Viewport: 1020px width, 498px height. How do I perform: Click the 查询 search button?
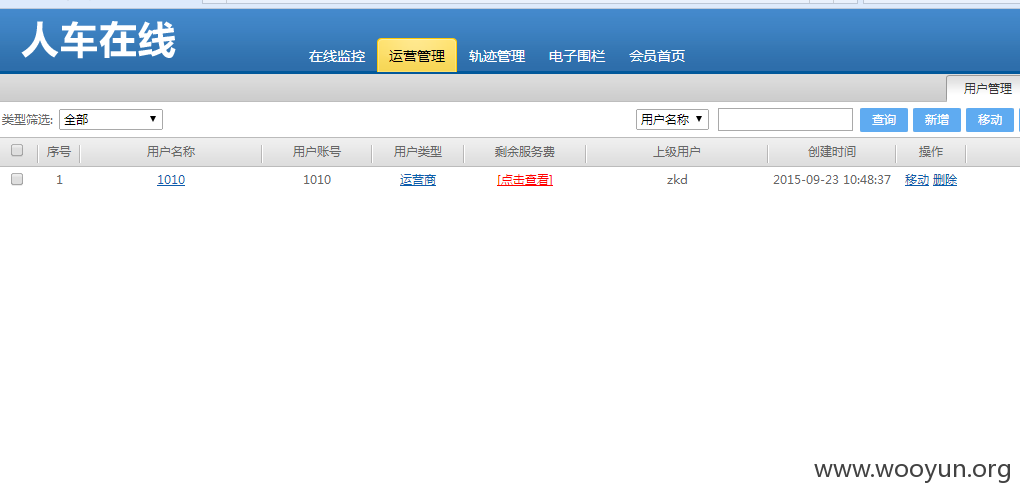tap(884, 120)
